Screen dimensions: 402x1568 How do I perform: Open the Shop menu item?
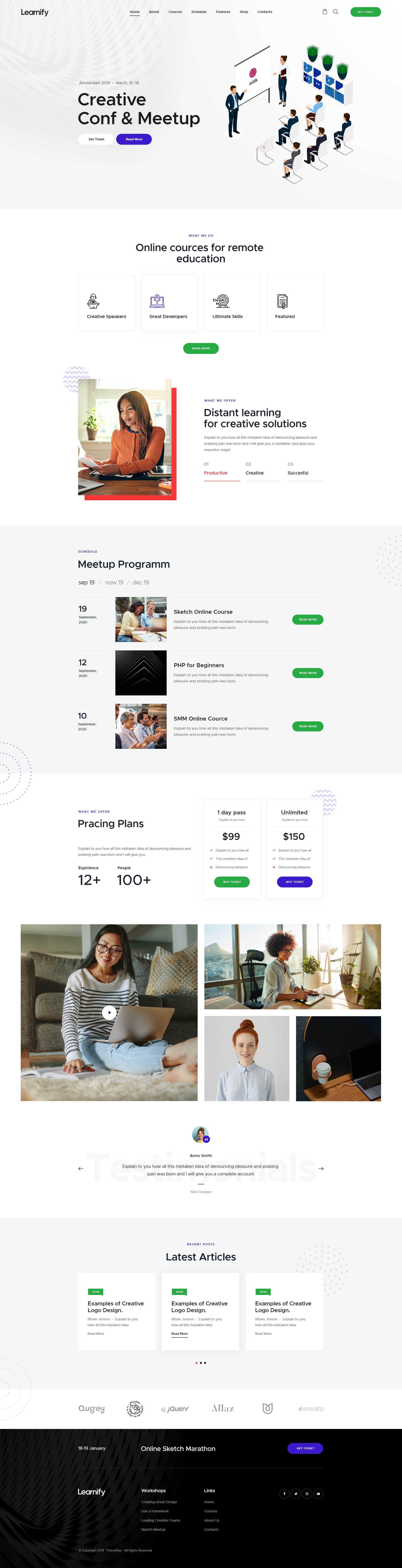[244, 12]
